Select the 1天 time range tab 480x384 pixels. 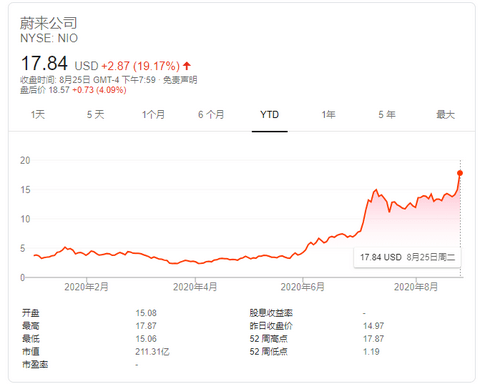38,115
